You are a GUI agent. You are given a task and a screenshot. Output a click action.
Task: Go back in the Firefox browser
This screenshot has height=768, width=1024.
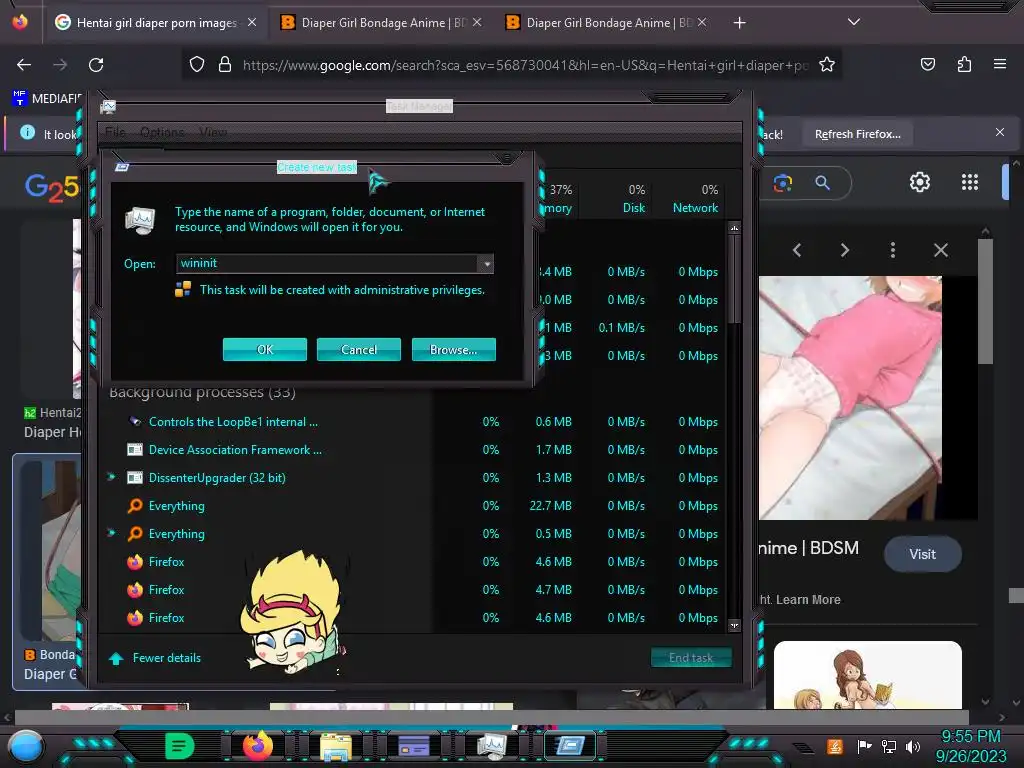point(24,65)
